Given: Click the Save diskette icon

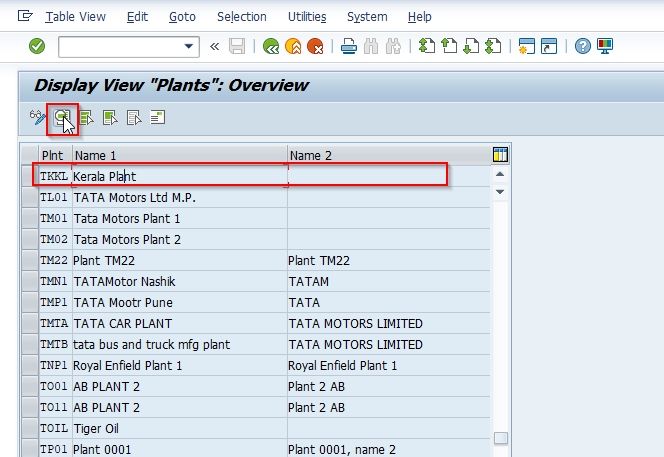Looking at the screenshot, I should click(x=237, y=46).
